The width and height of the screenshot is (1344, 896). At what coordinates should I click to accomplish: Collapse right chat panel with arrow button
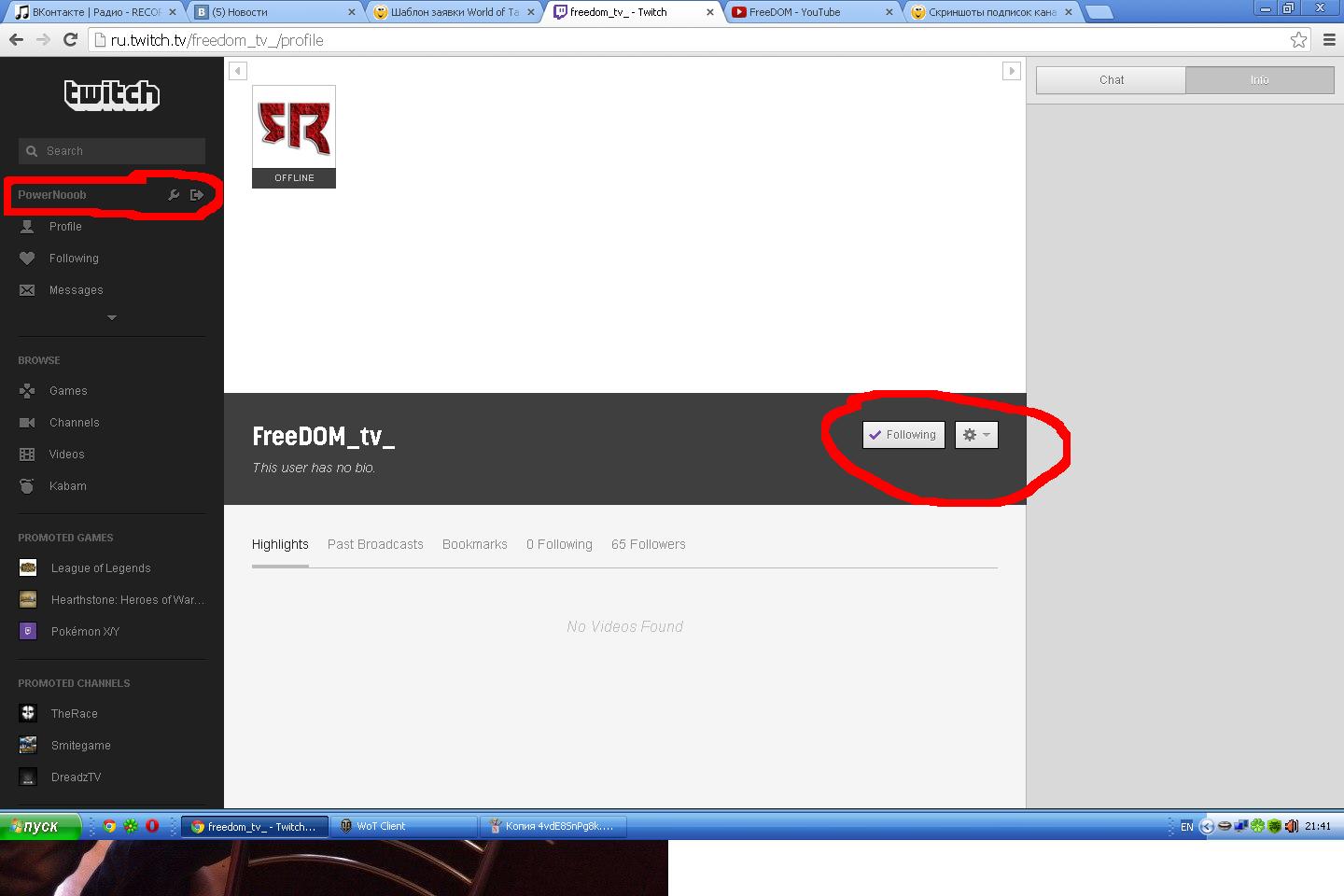(1012, 71)
